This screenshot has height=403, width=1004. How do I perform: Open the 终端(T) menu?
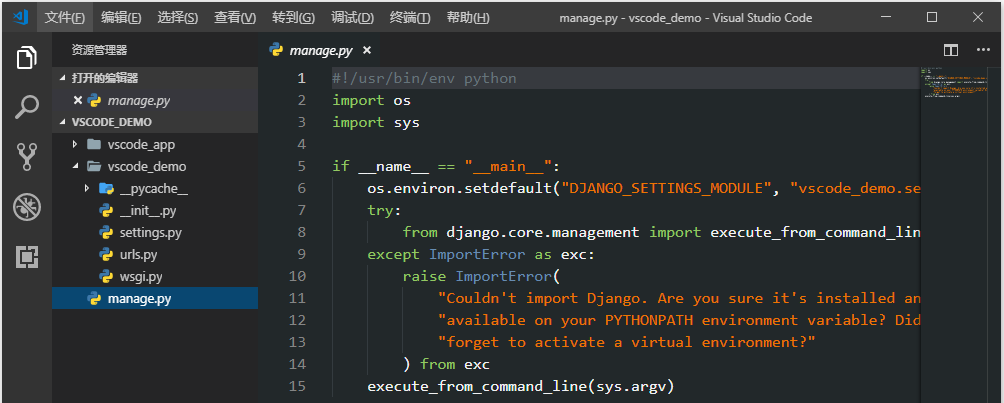pyautogui.click(x=410, y=18)
